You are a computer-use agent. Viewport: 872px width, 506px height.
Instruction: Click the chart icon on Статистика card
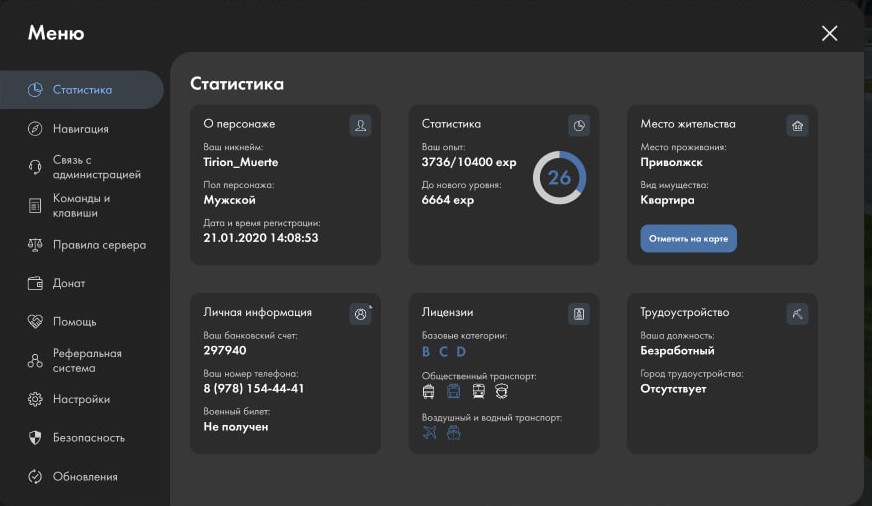(579, 125)
